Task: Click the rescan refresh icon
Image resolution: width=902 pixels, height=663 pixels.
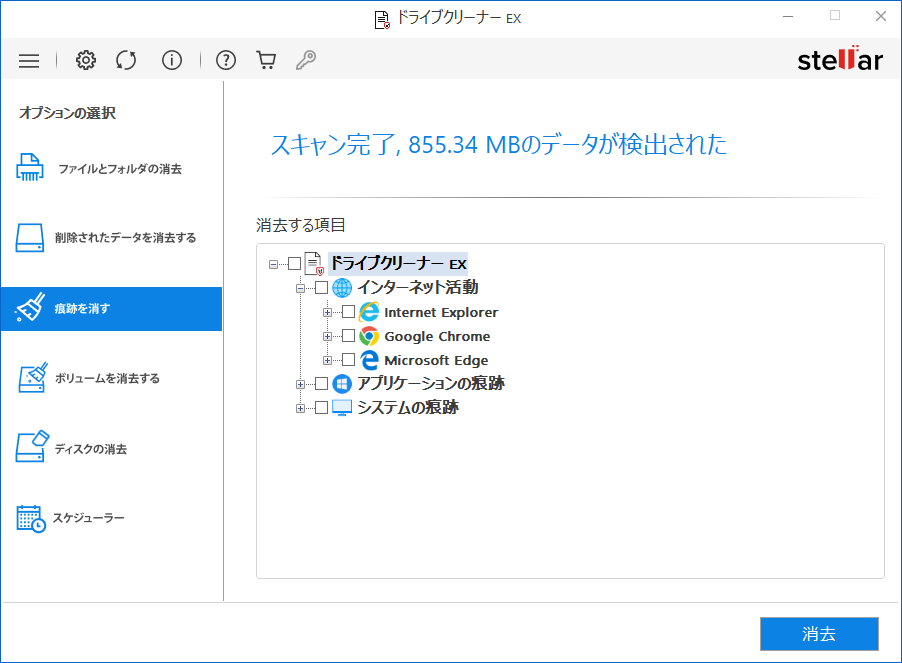Action: 125,60
